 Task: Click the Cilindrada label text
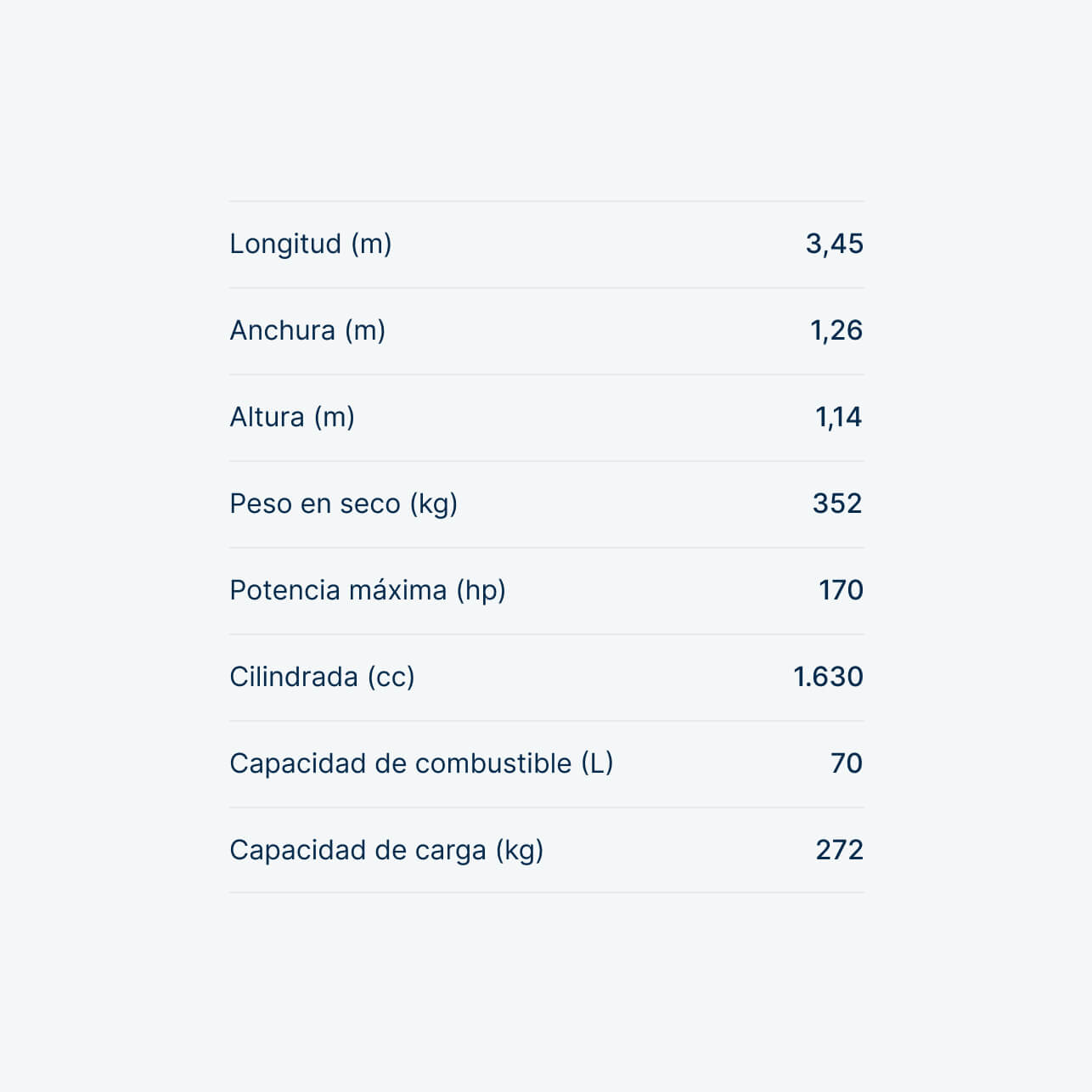pos(294,677)
